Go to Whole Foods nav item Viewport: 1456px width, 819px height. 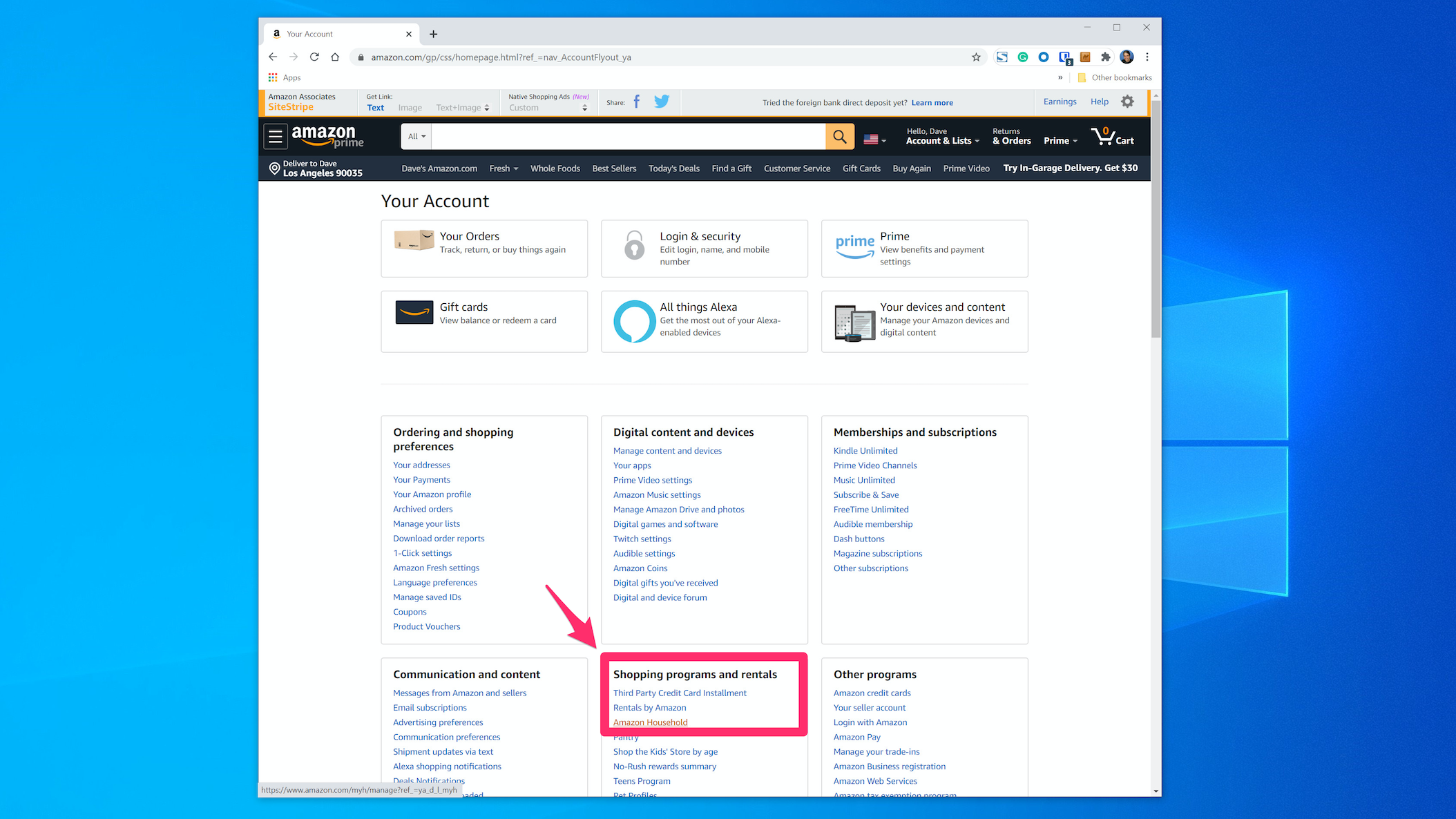coord(555,168)
